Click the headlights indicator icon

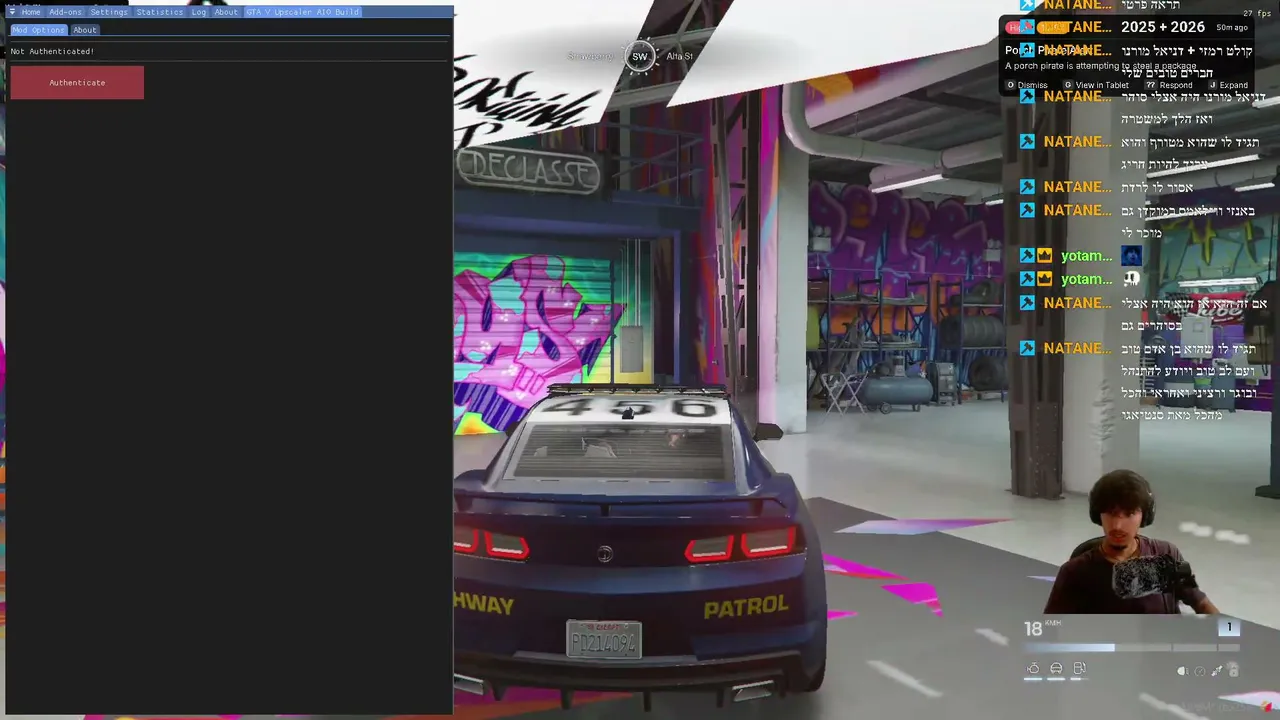tap(1182, 671)
